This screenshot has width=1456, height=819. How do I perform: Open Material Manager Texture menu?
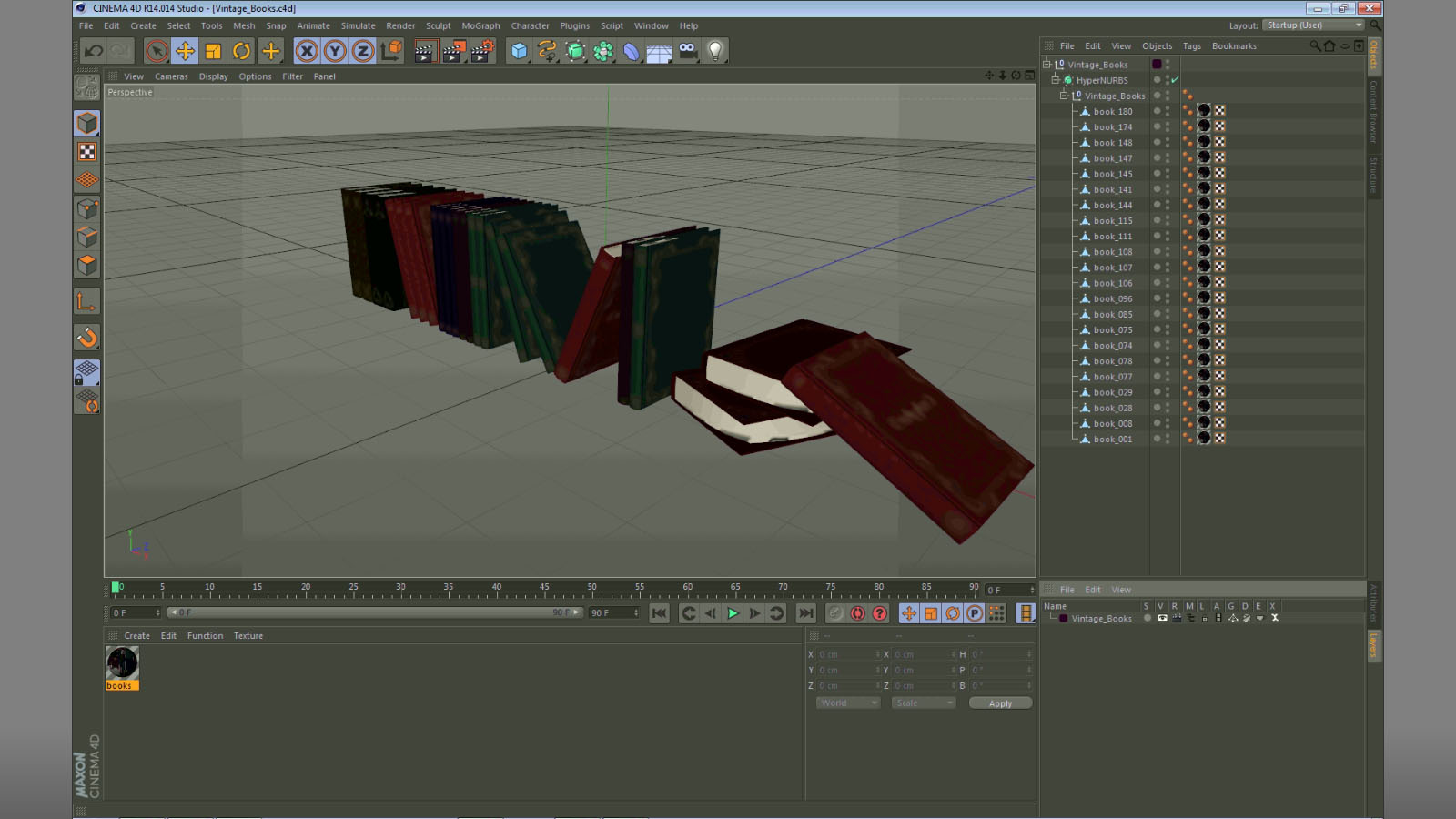248,636
